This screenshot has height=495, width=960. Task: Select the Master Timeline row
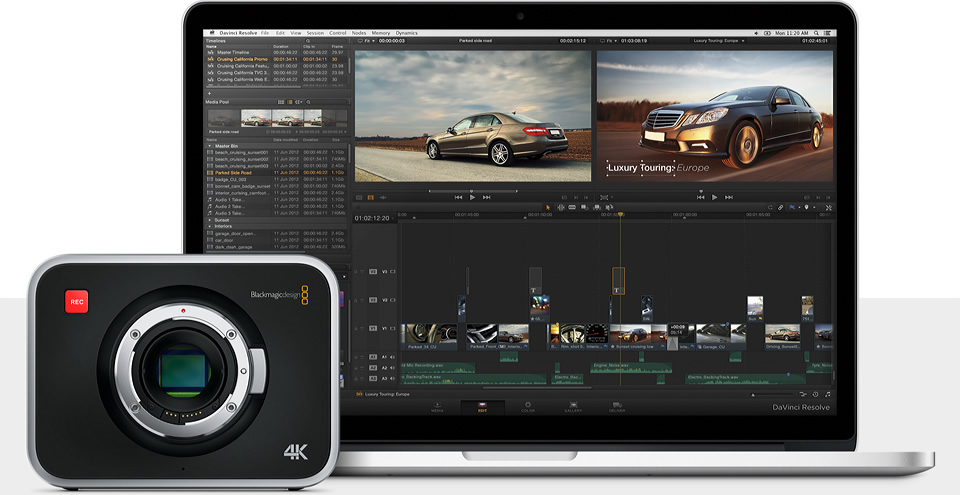pos(276,53)
